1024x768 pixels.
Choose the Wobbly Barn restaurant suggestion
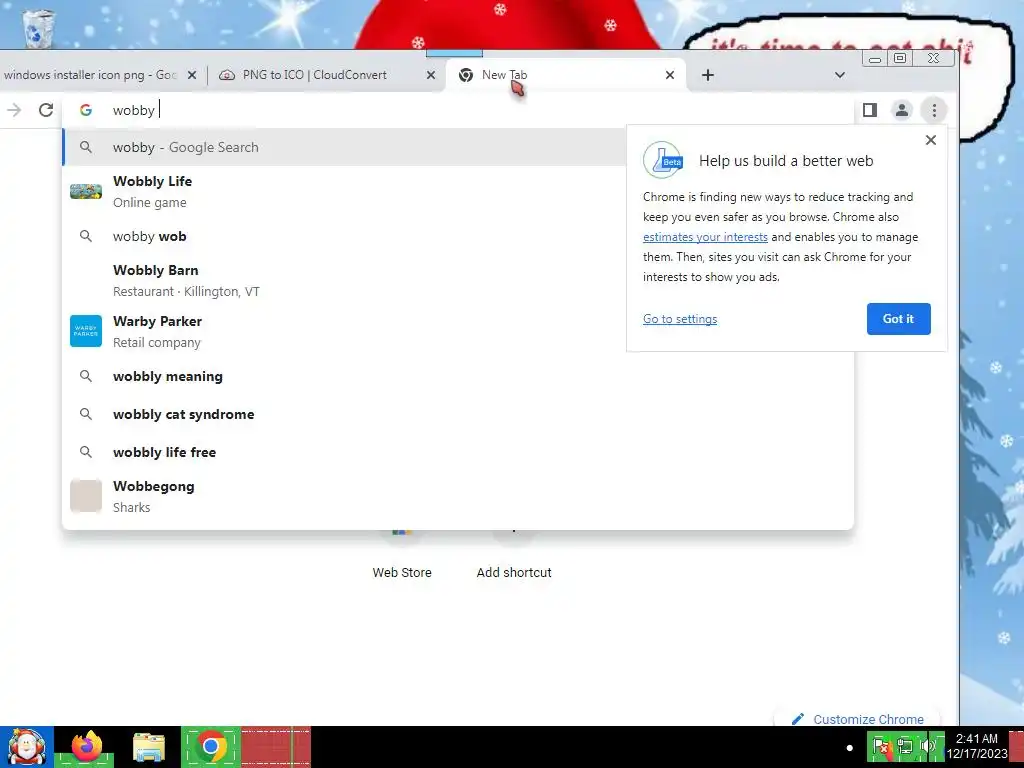pyautogui.click(x=345, y=280)
